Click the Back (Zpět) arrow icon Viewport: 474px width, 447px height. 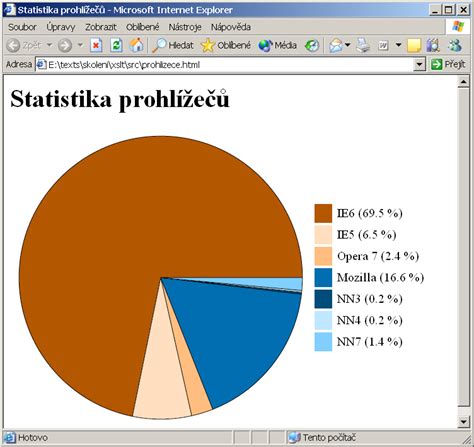tap(13, 45)
